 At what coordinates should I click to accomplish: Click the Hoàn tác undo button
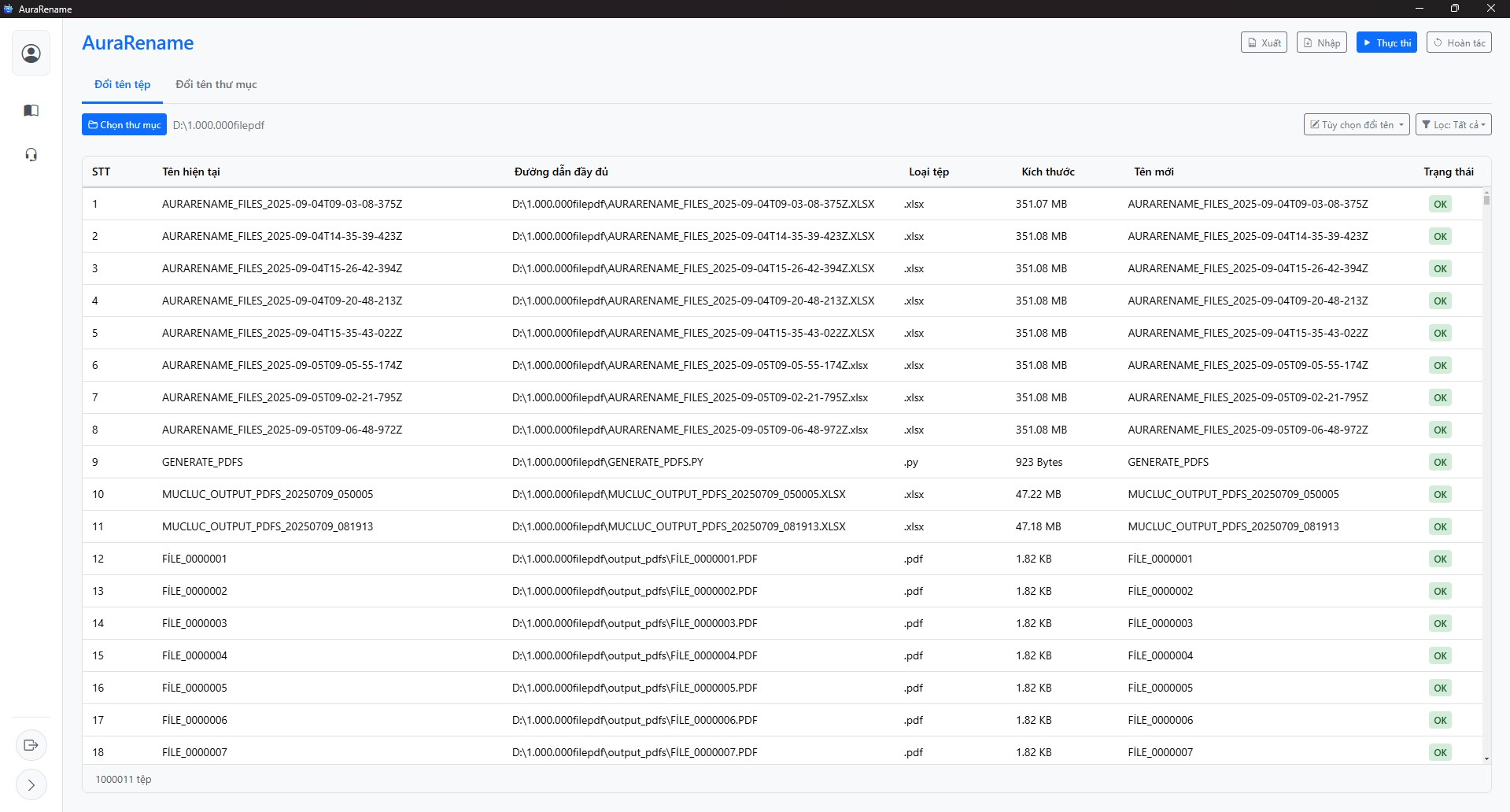pos(1459,42)
